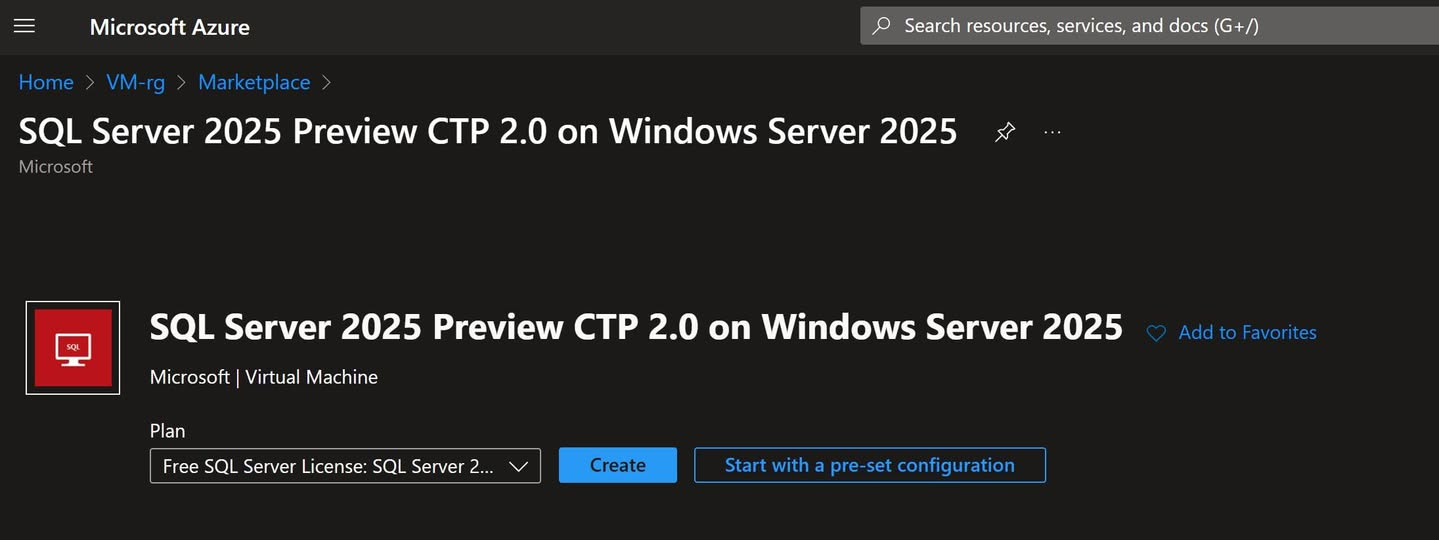This screenshot has height=540, width=1439.
Task: Click the red SQL product logo
Action: pos(73,348)
